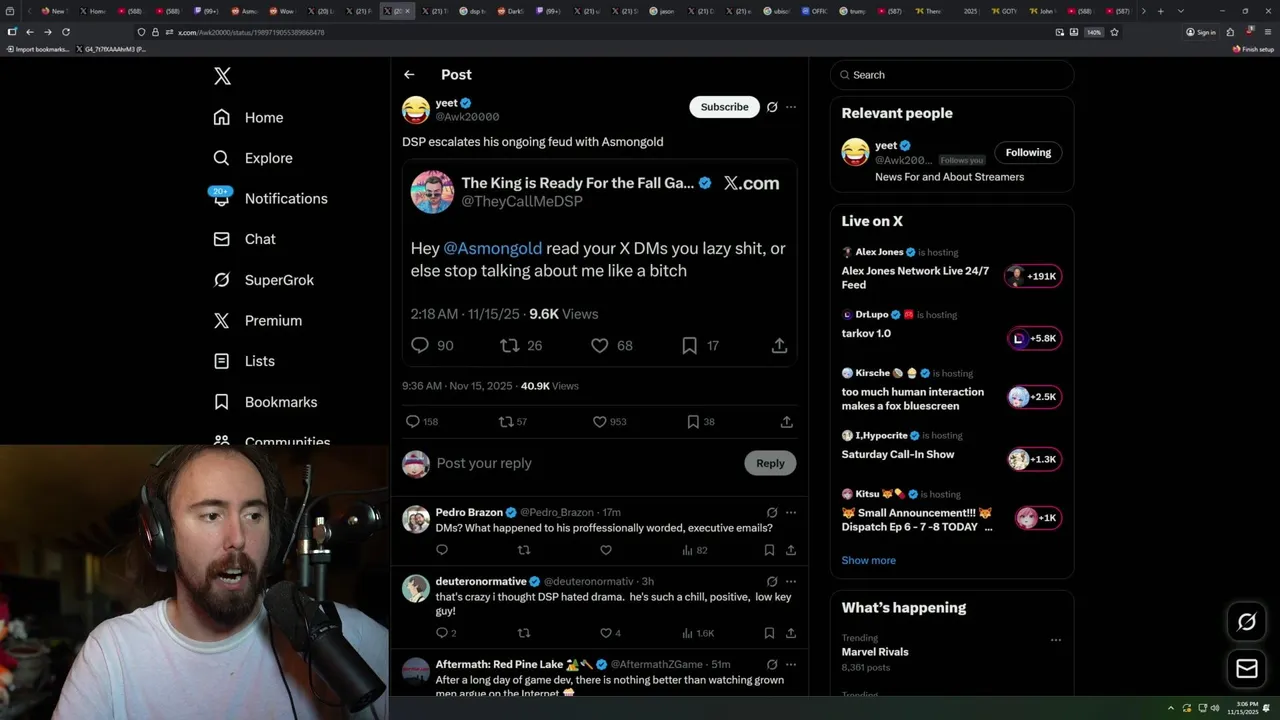Image resolution: width=1280 pixels, height=720 pixels.
Task: Open SuperGrok in the sidebar
Action: point(263,280)
